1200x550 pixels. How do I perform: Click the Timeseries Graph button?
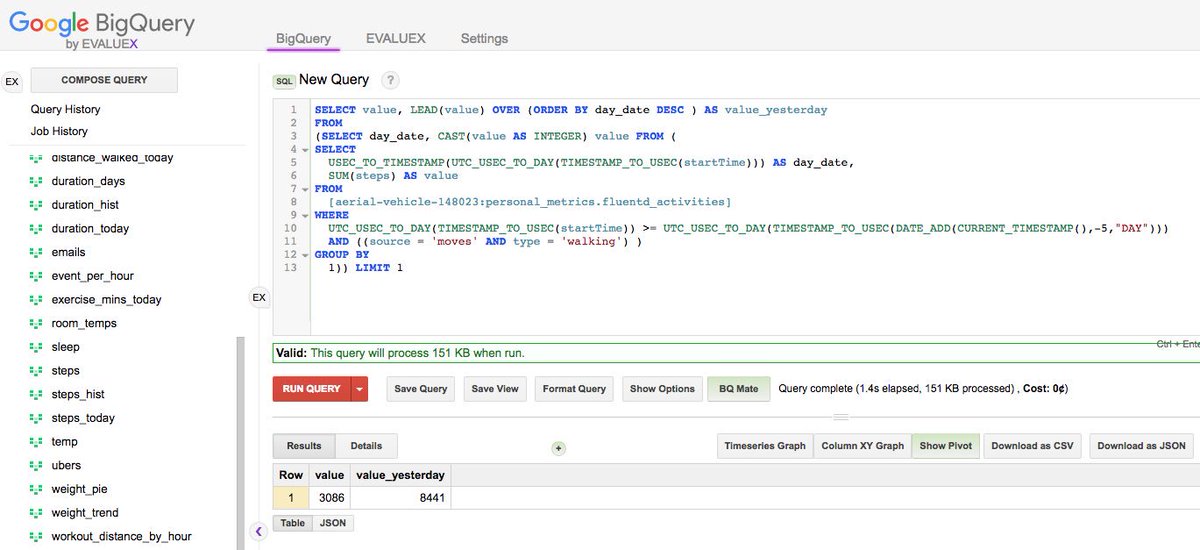(x=764, y=446)
